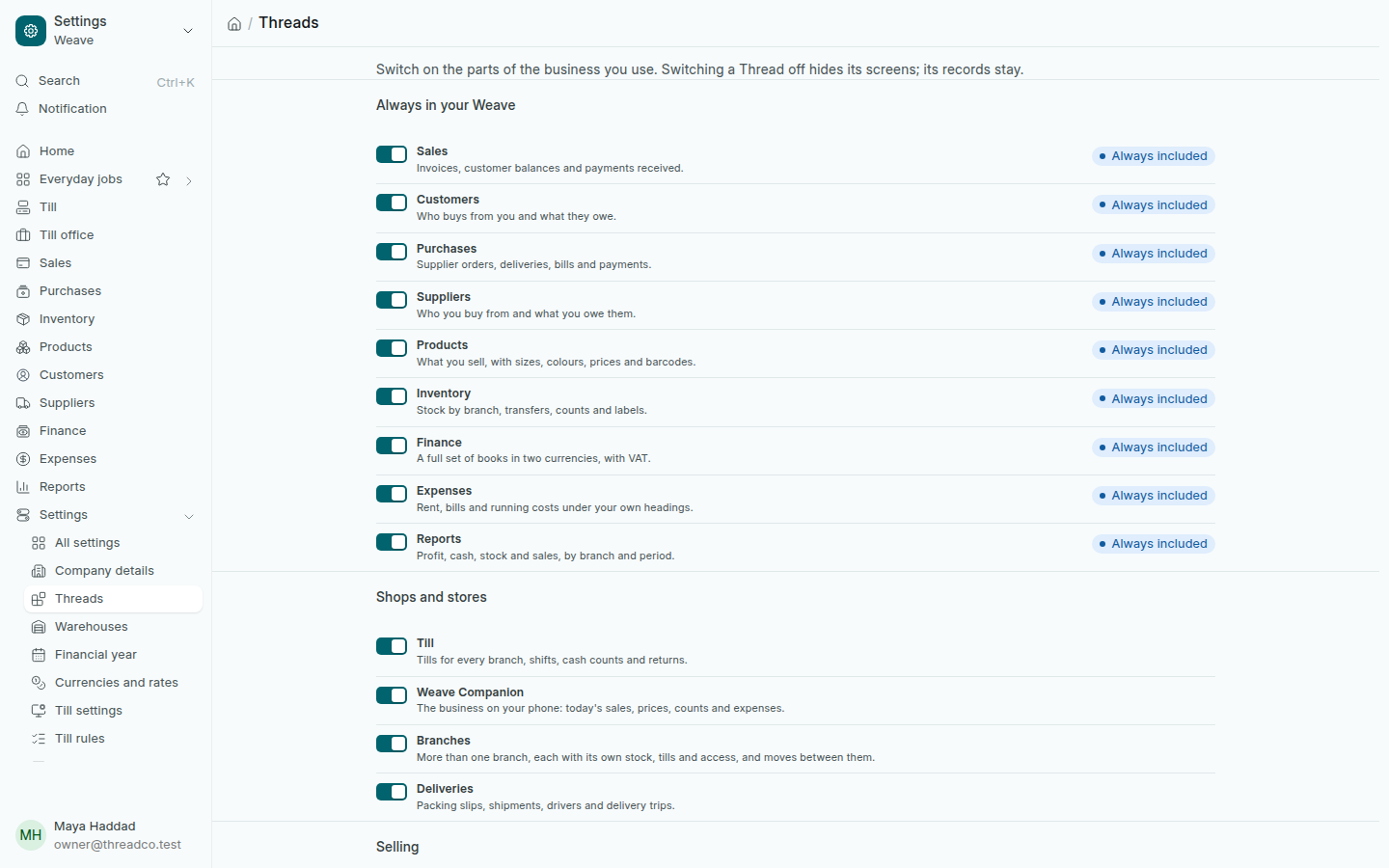Collapse the Settings section chevron

click(189, 516)
